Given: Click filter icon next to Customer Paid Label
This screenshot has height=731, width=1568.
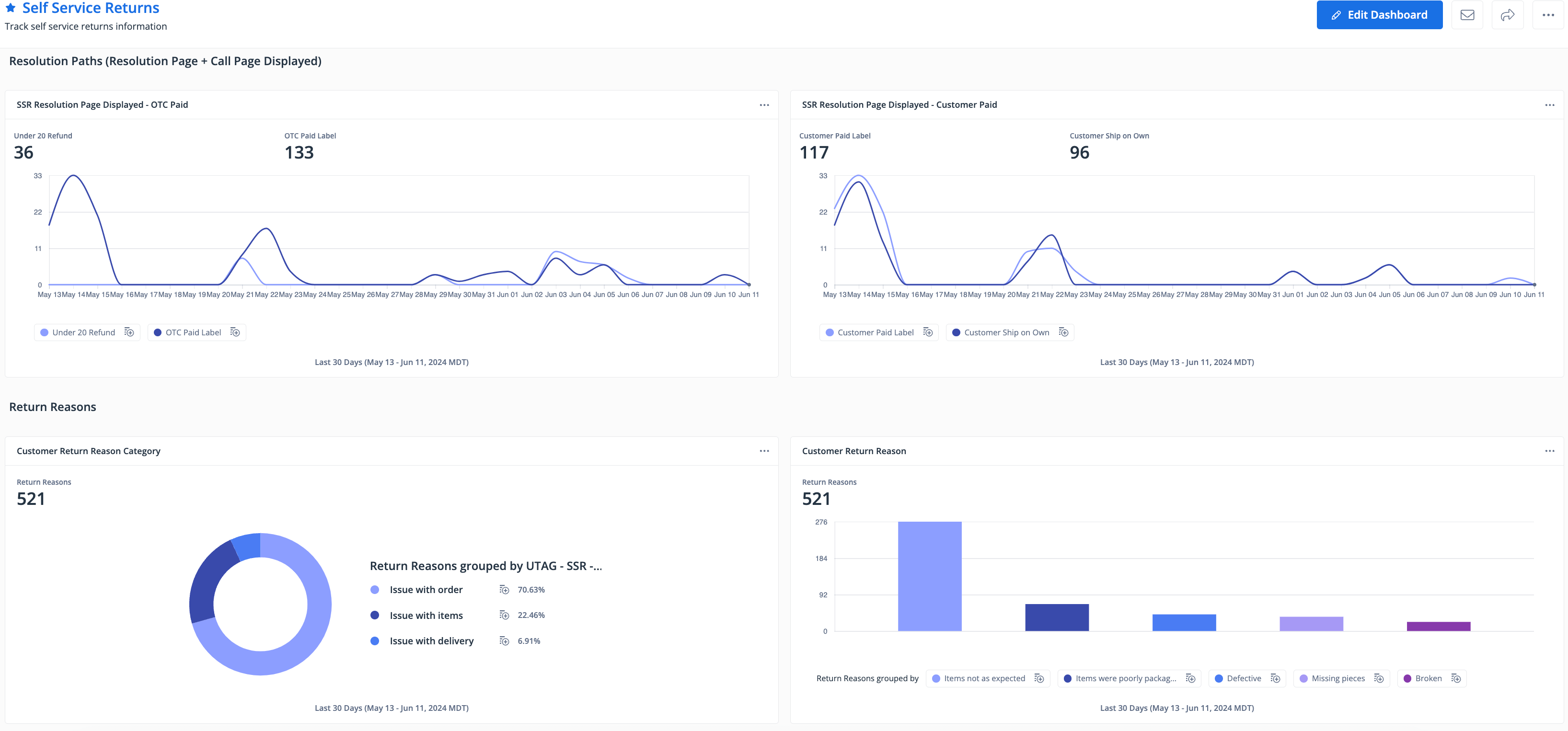Looking at the screenshot, I should coord(928,332).
